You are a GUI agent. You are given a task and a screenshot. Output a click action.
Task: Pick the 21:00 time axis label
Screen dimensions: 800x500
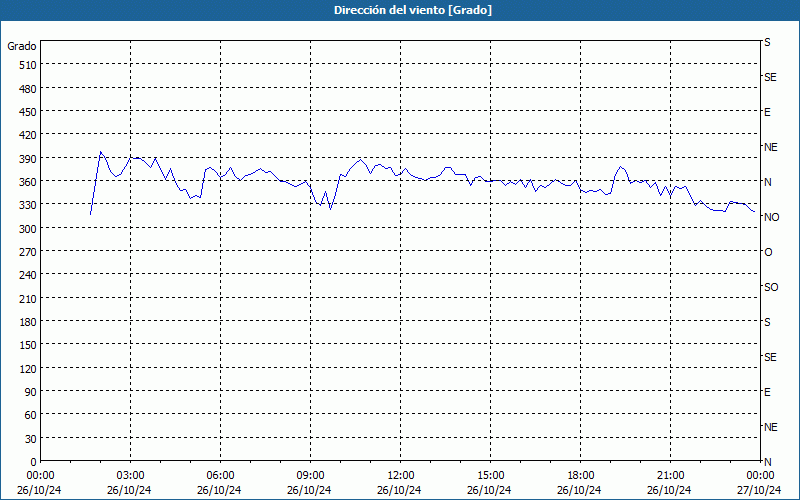[670, 476]
